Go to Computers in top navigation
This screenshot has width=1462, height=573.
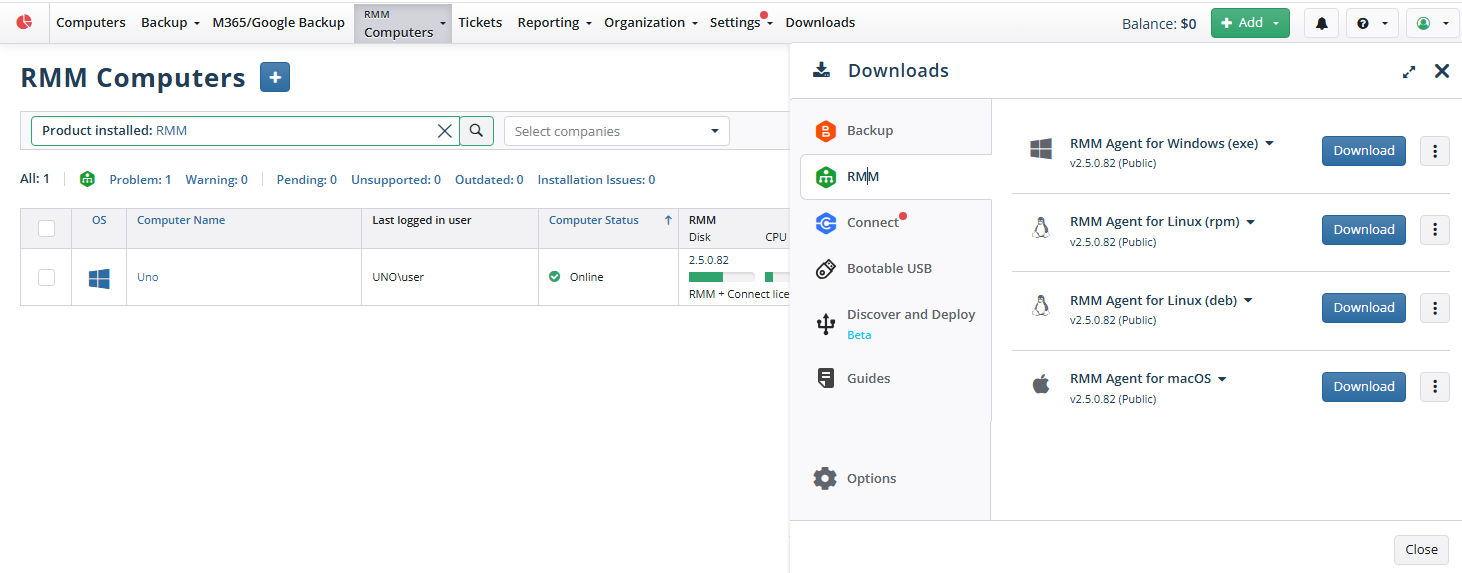click(91, 23)
